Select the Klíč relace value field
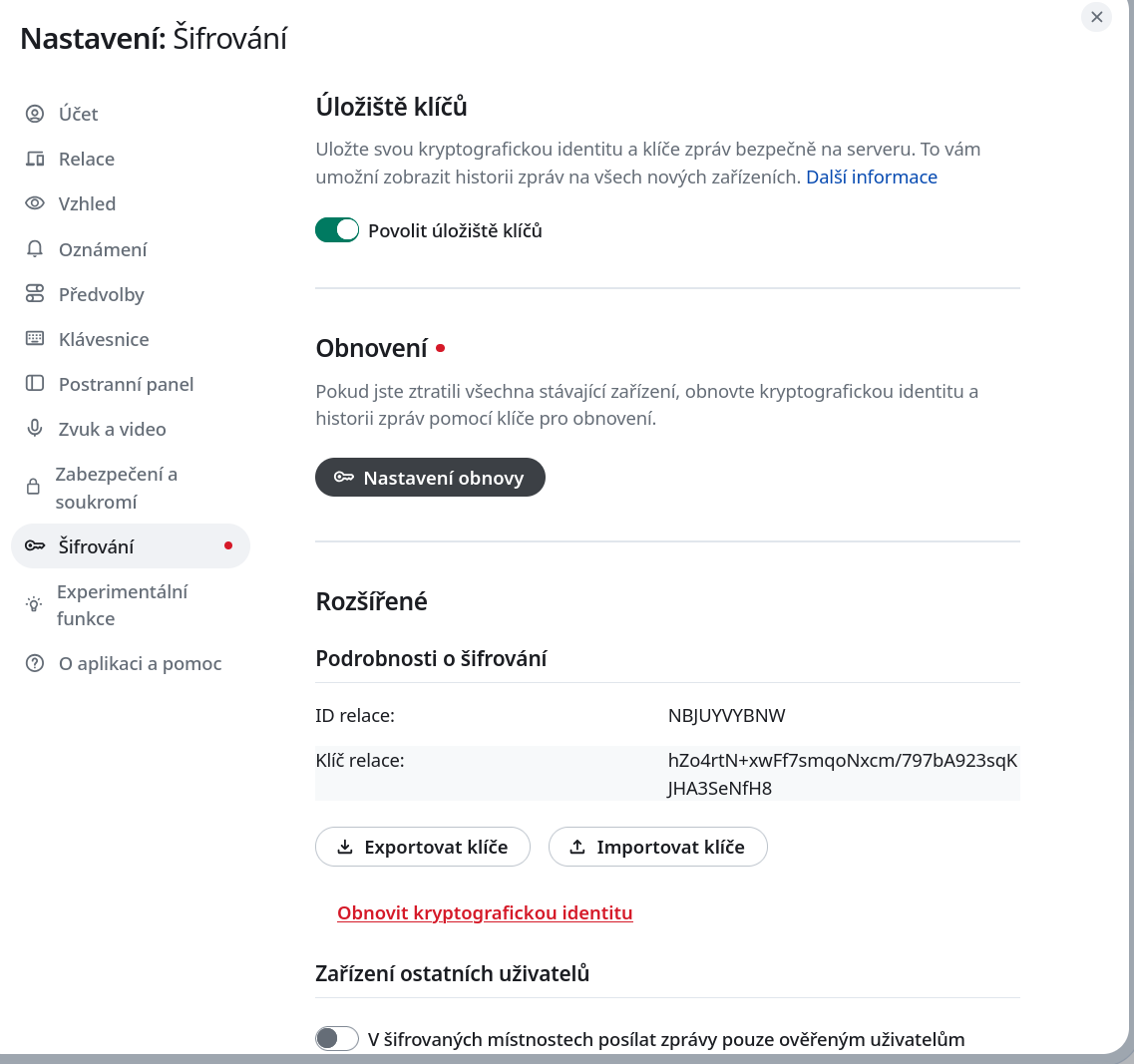 pos(843,774)
